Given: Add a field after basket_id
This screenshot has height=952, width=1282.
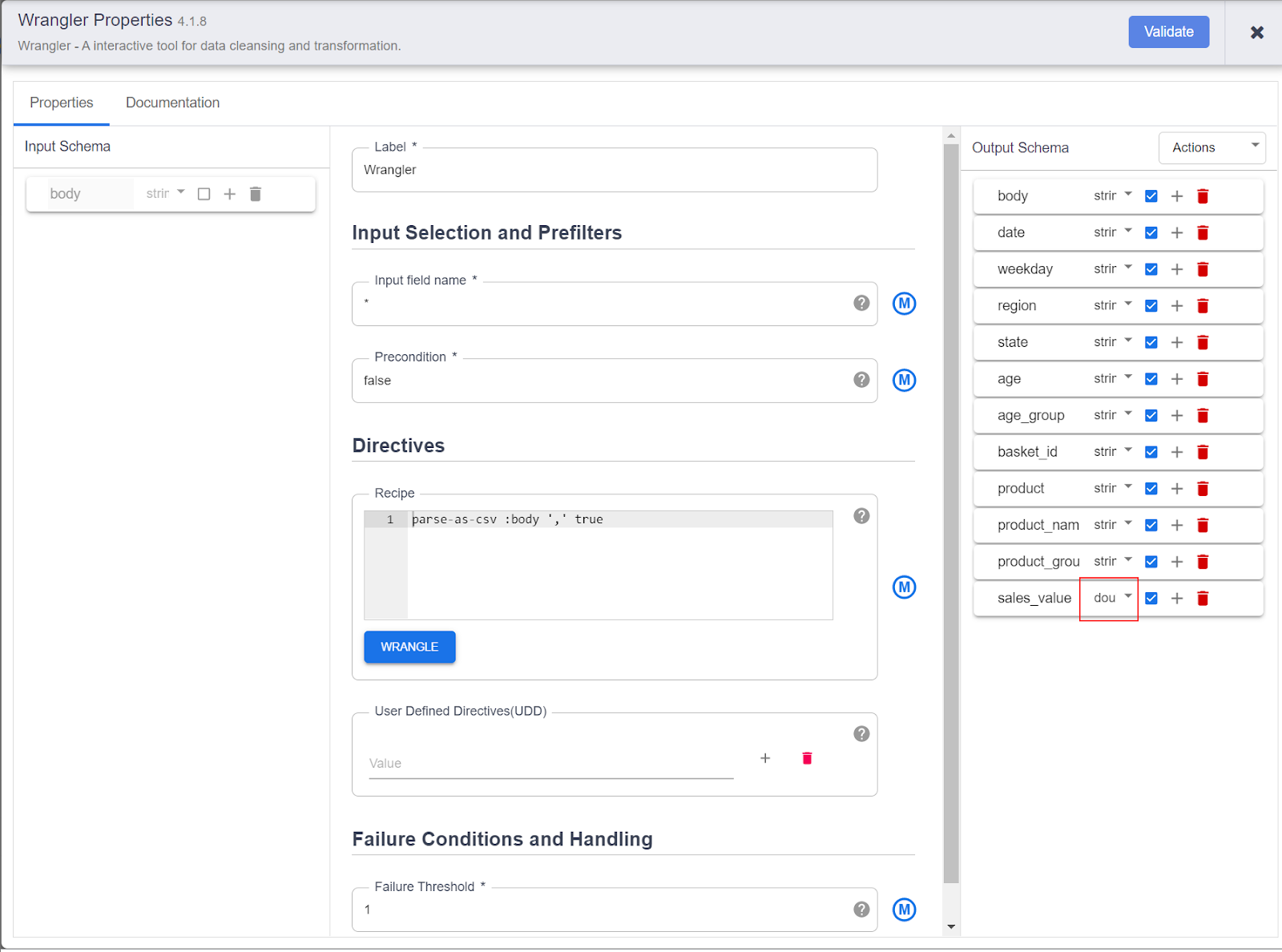Looking at the screenshot, I should click(1177, 452).
